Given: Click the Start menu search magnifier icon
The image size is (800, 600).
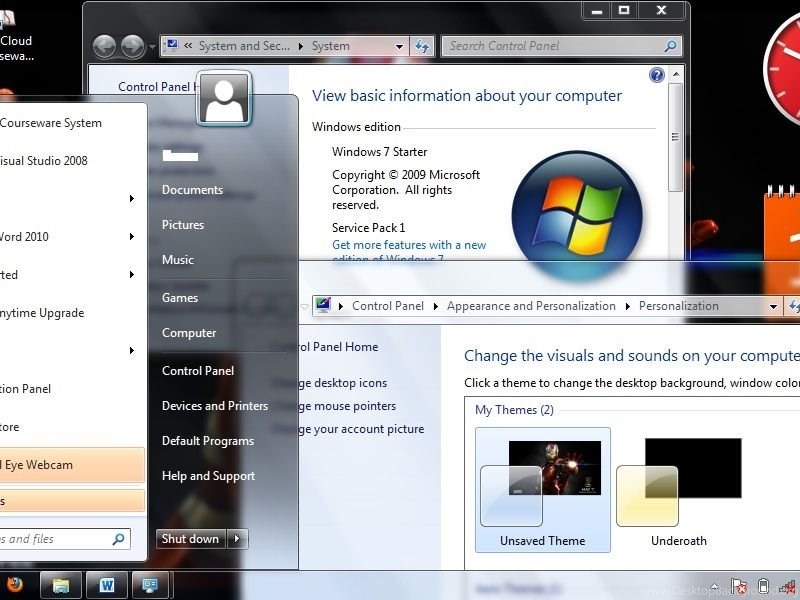Looking at the screenshot, I should coord(118,539).
